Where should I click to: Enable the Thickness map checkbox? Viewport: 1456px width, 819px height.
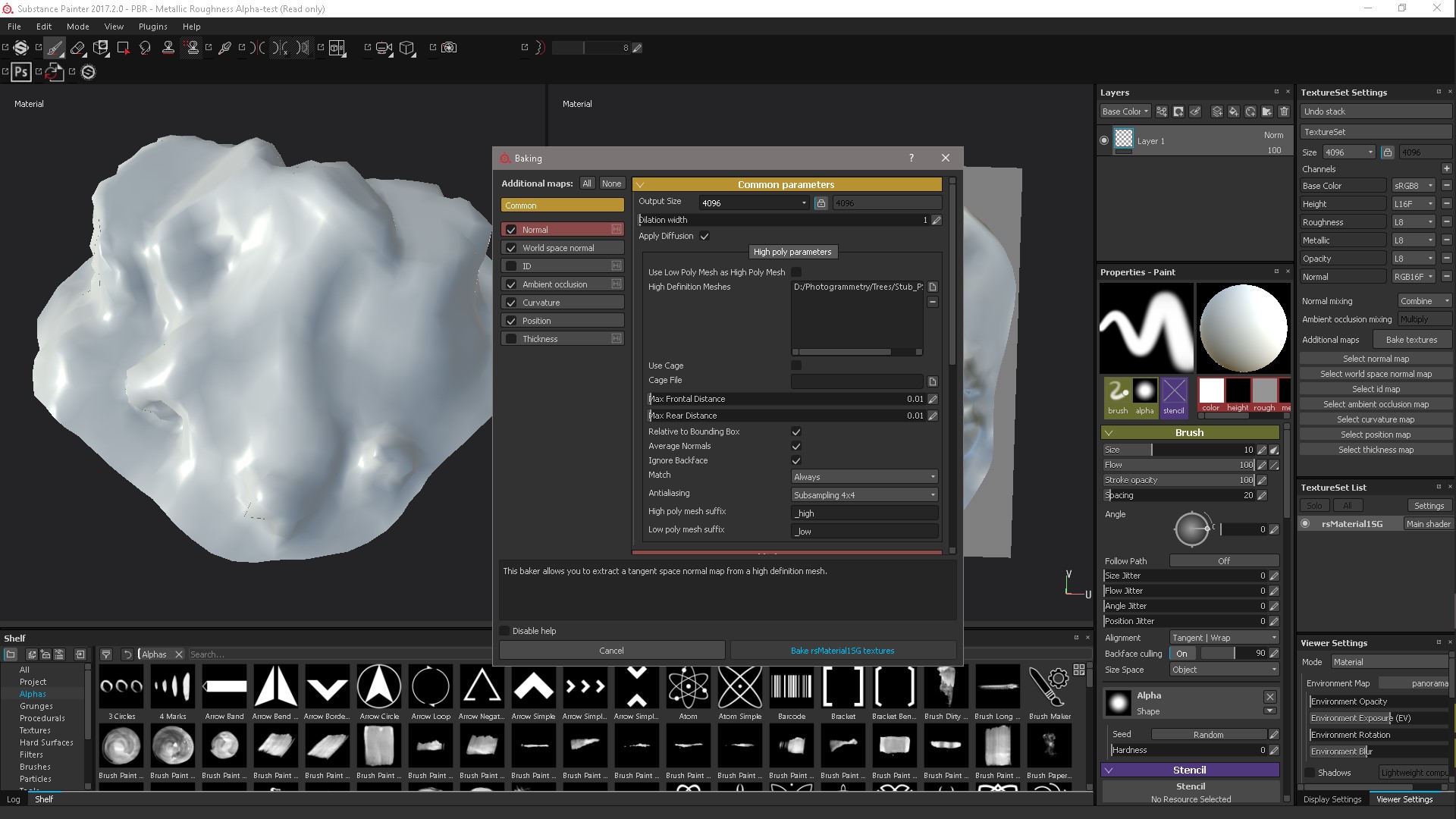click(510, 338)
